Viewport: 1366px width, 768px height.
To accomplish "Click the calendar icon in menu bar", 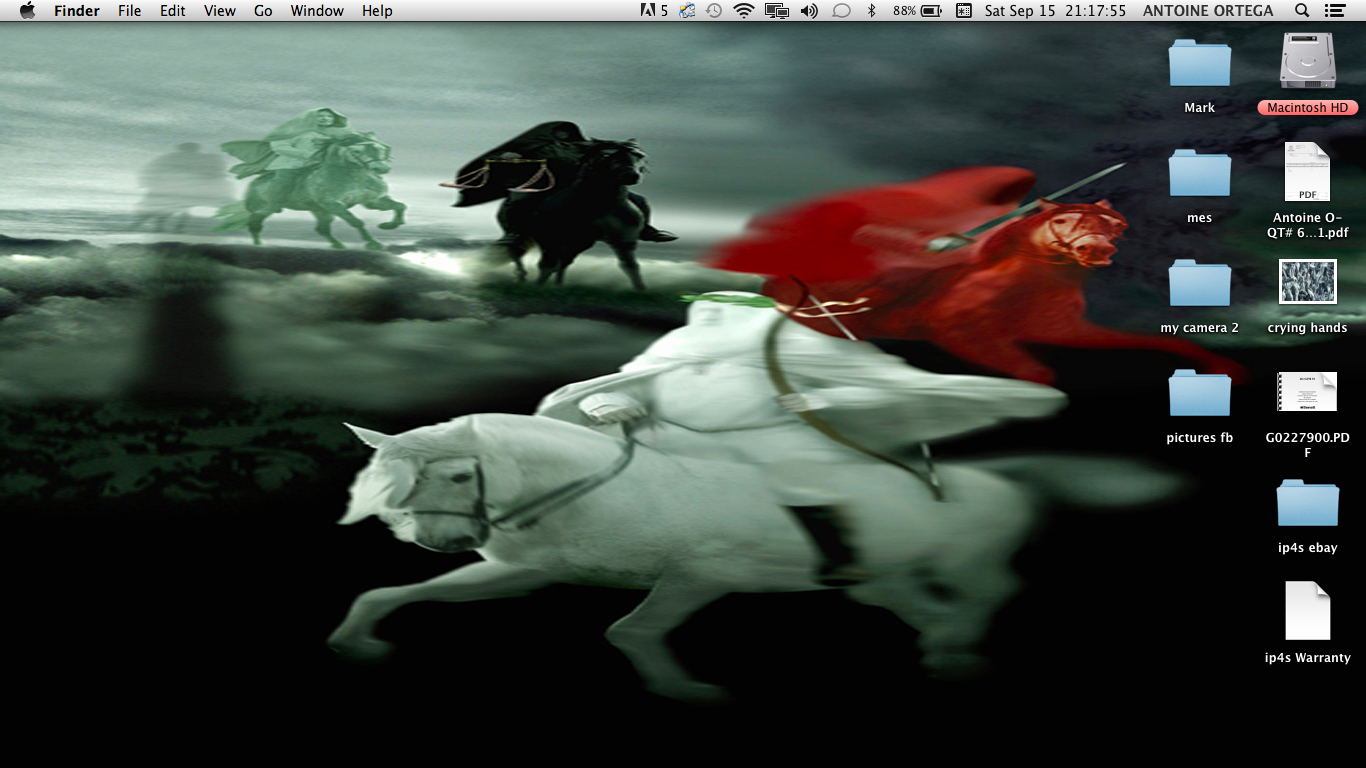I will (964, 11).
